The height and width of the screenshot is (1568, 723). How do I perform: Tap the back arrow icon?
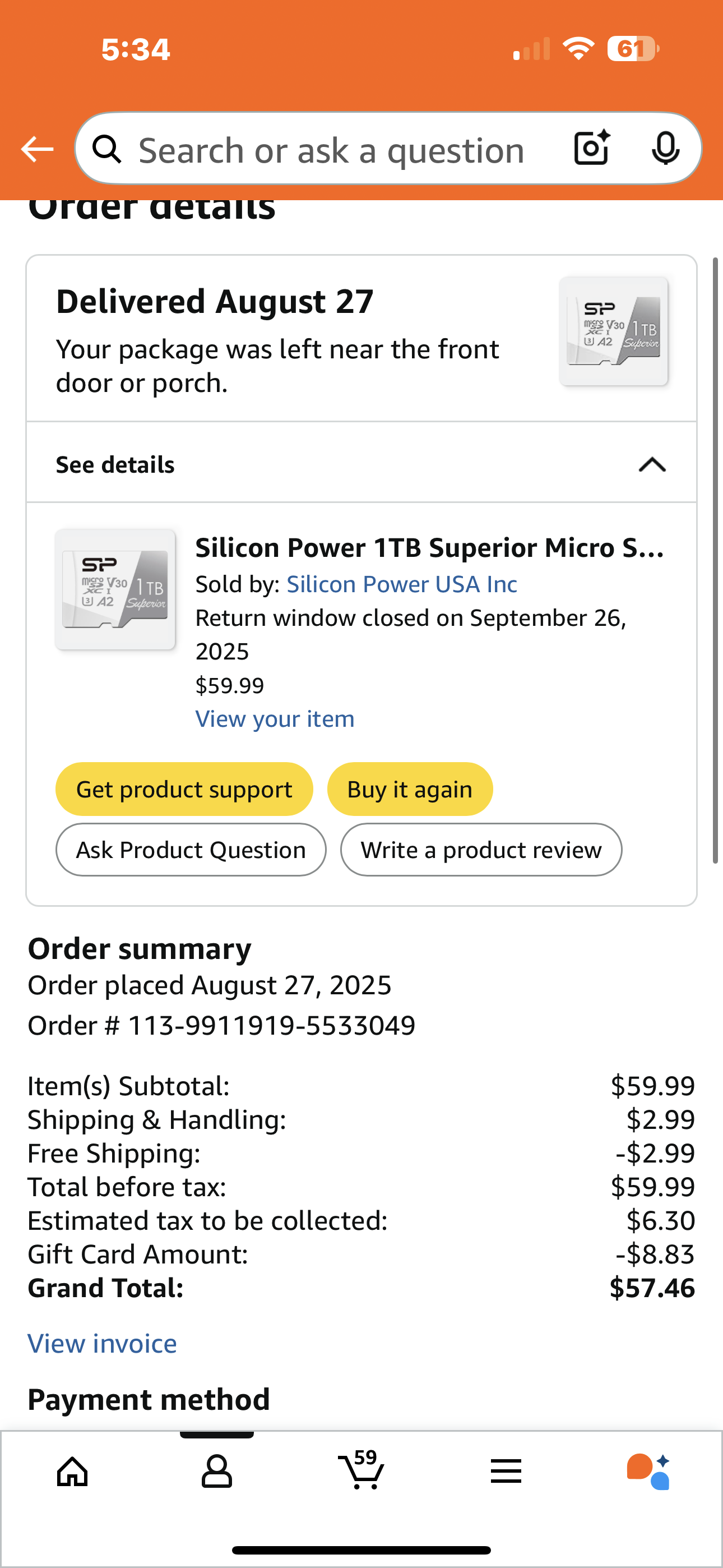click(x=37, y=149)
